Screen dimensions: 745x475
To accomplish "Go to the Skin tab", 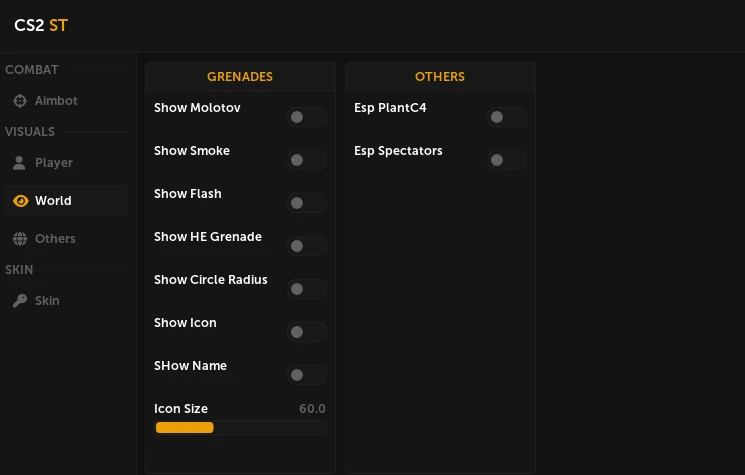I will (x=47, y=301).
